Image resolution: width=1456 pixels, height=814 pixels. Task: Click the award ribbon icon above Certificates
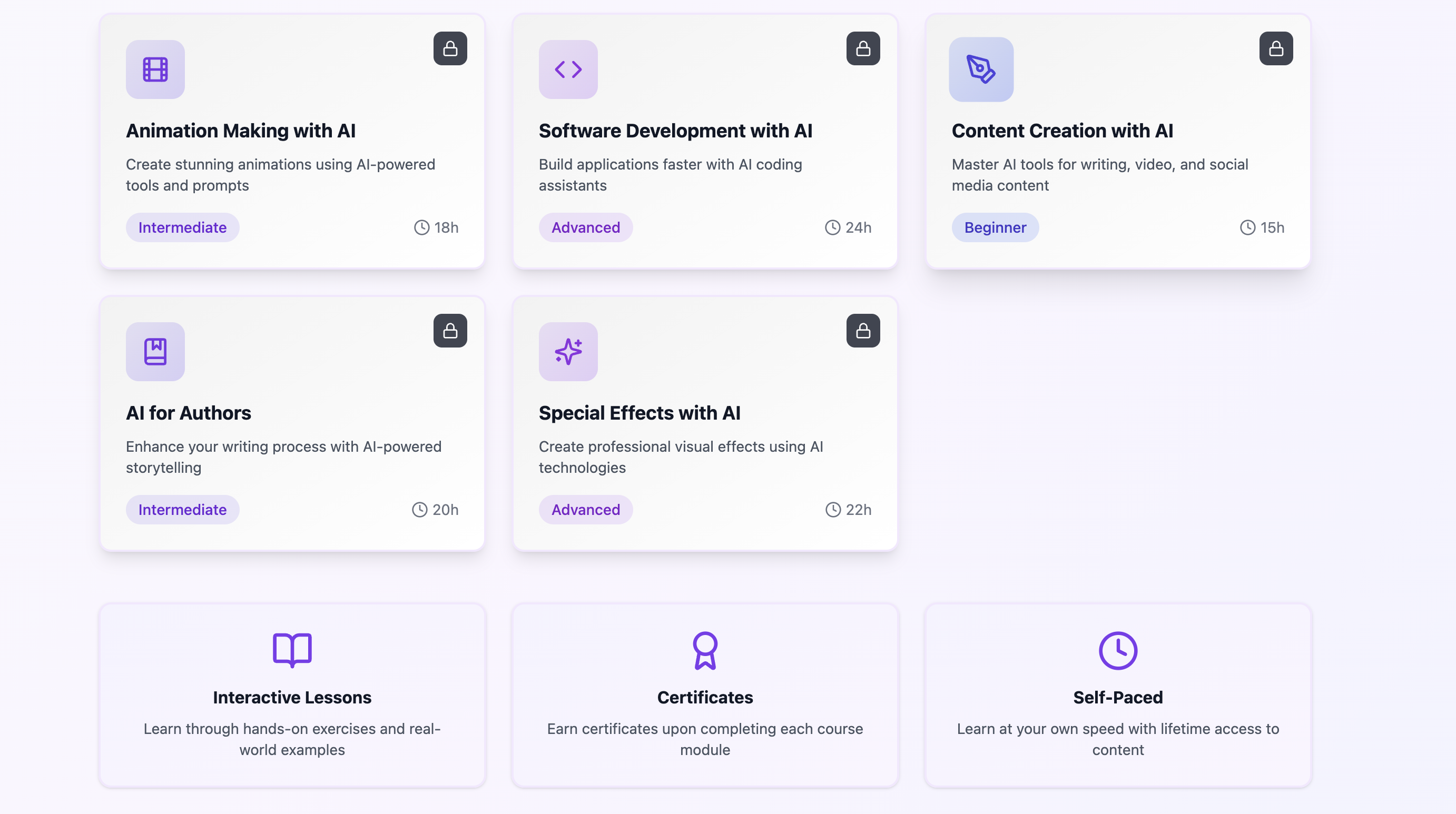705,650
